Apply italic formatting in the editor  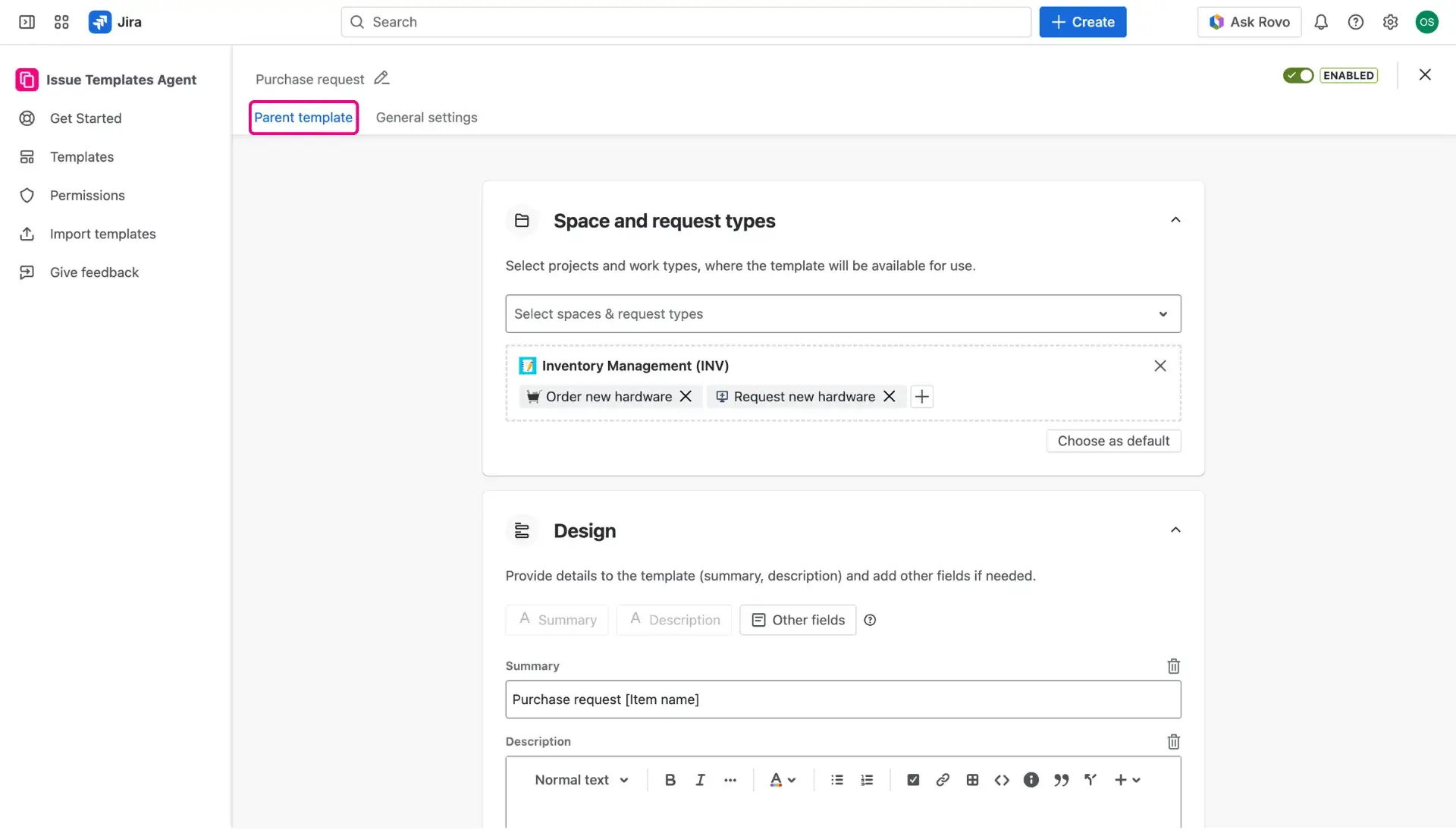(699, 779)
